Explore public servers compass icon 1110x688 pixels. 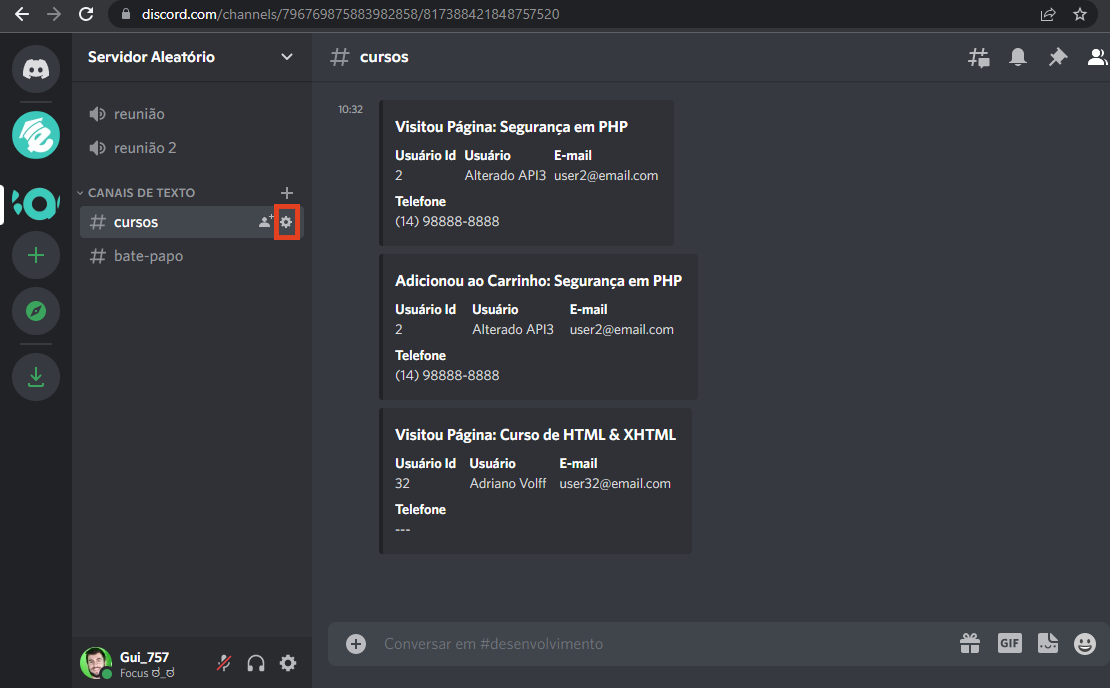click(x=36, y=311)
